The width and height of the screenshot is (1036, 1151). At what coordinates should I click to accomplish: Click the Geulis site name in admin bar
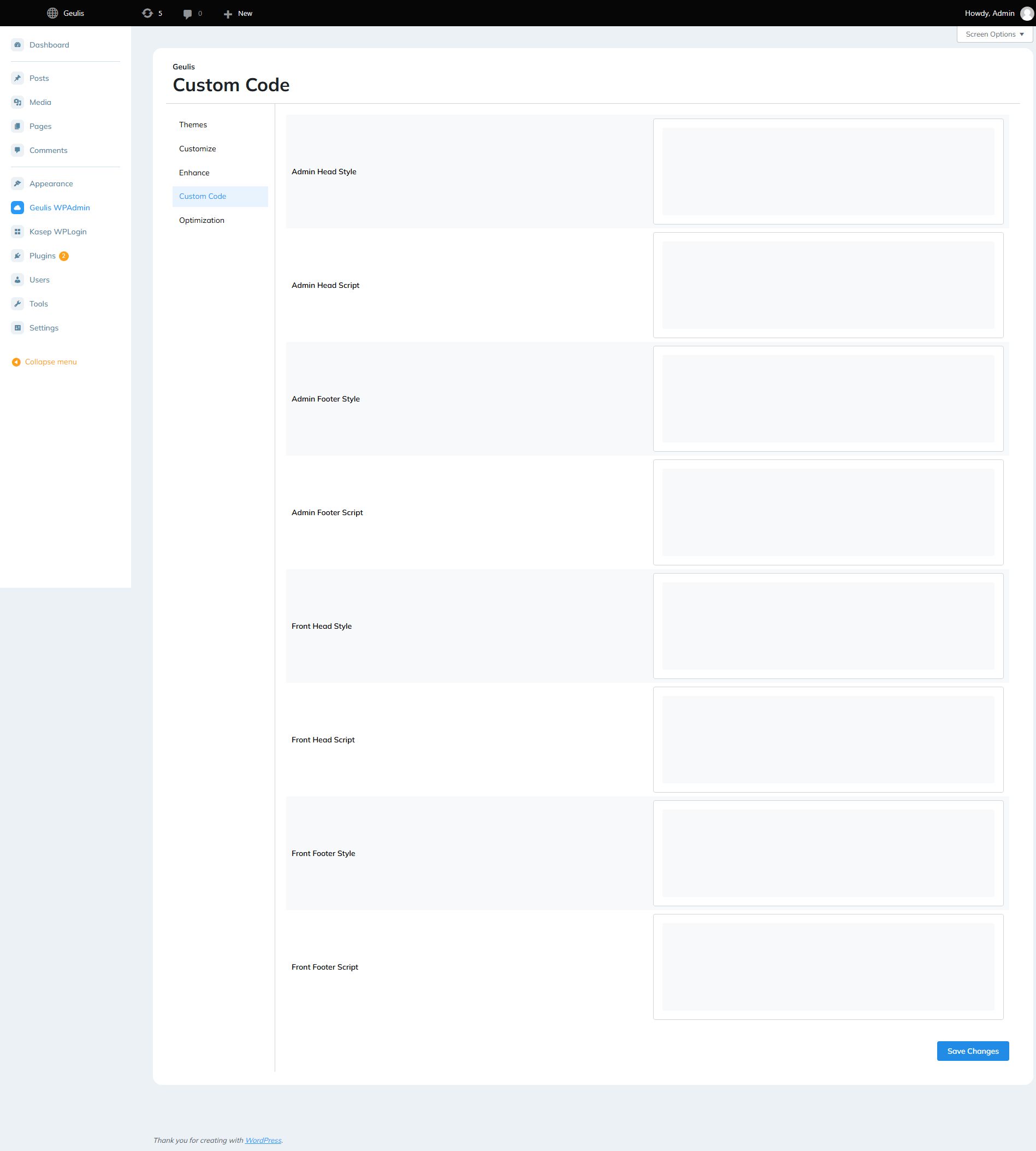click(x=73, y=13)
